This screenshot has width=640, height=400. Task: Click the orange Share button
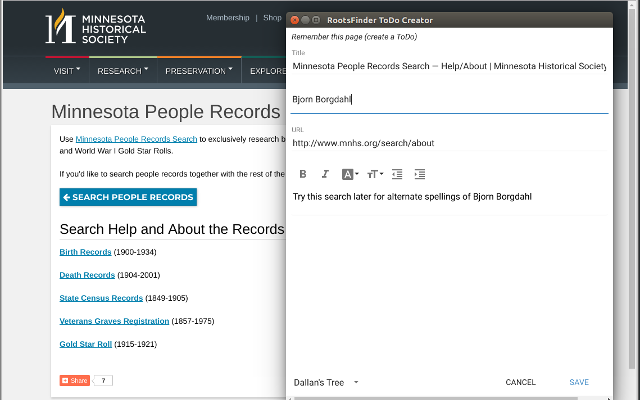pos(75,380)
